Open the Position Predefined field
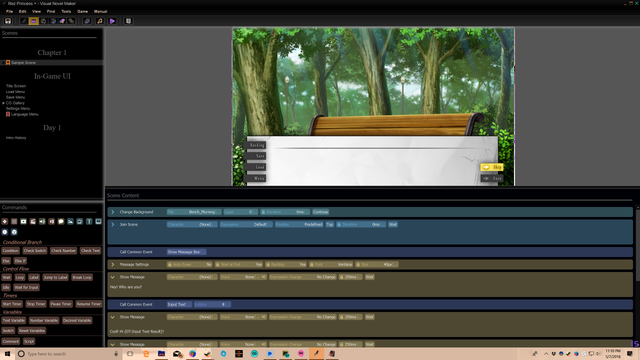 299,224
